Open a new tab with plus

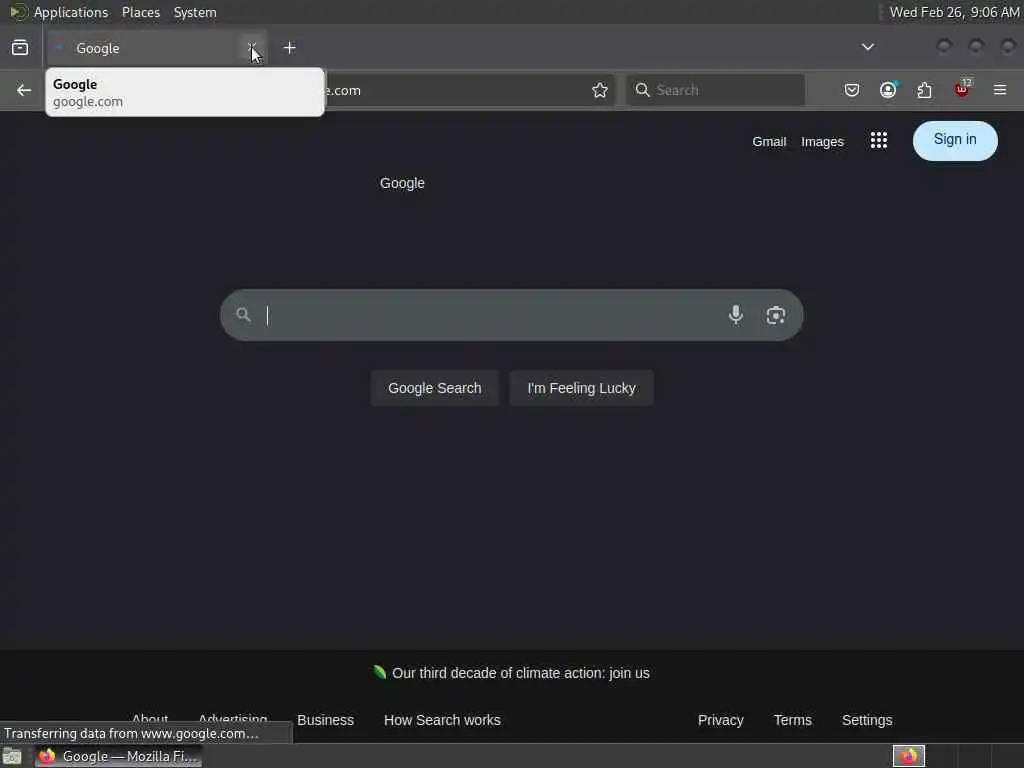[289, 48]
